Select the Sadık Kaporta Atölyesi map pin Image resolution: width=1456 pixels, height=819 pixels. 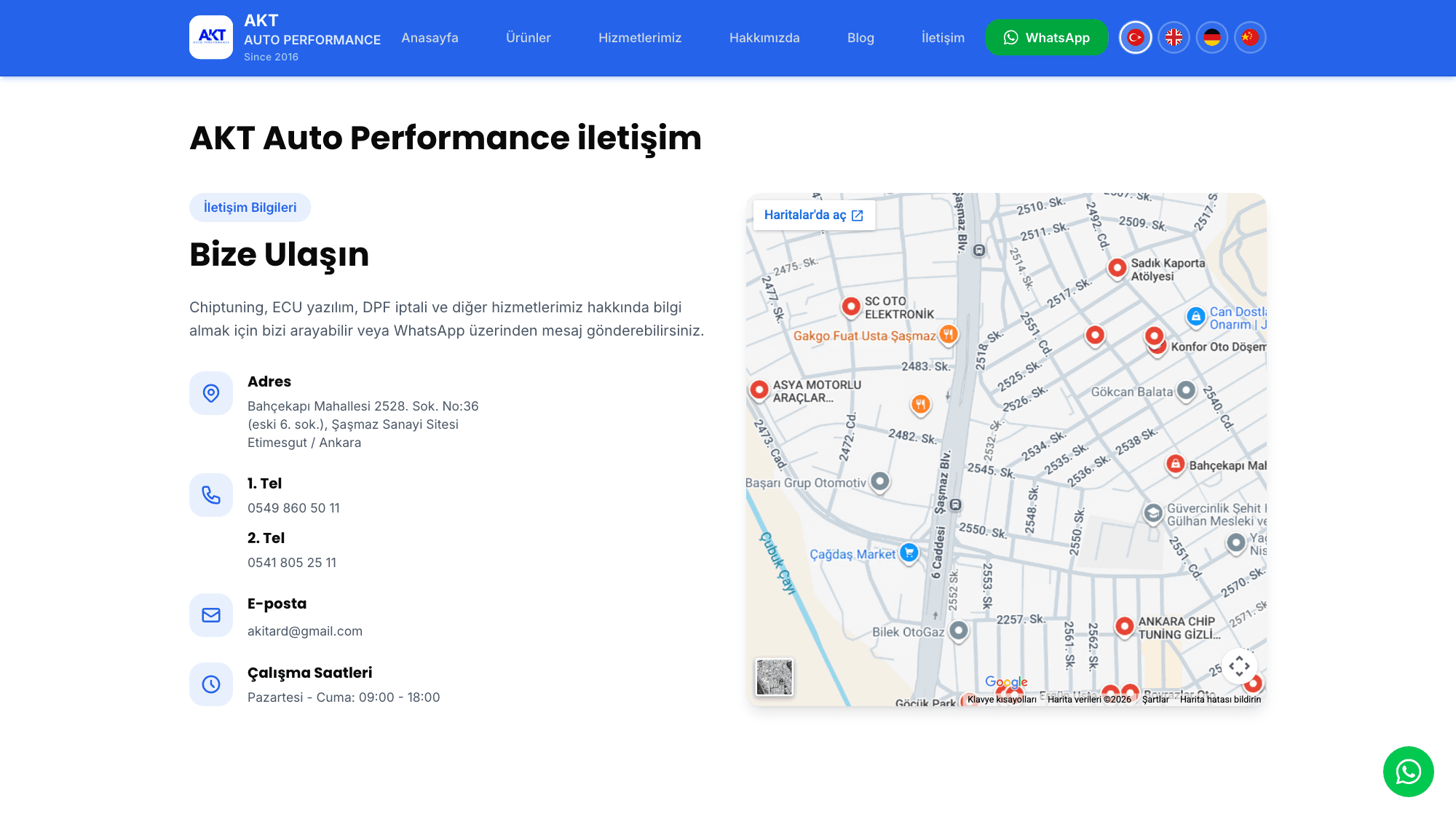pos(1117,268)
